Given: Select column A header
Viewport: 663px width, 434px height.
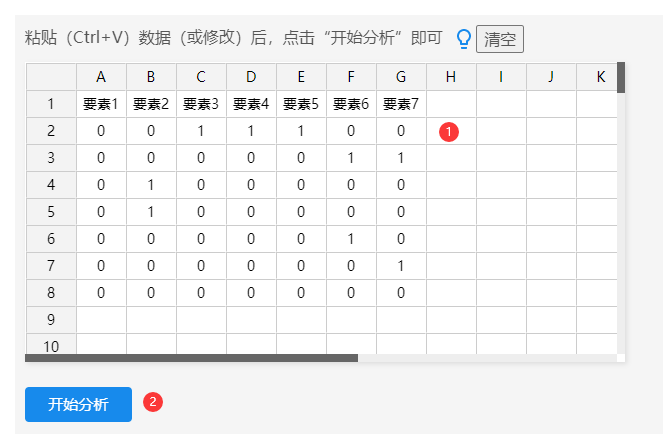Looking at the screenshot, I should coord(101,77).
